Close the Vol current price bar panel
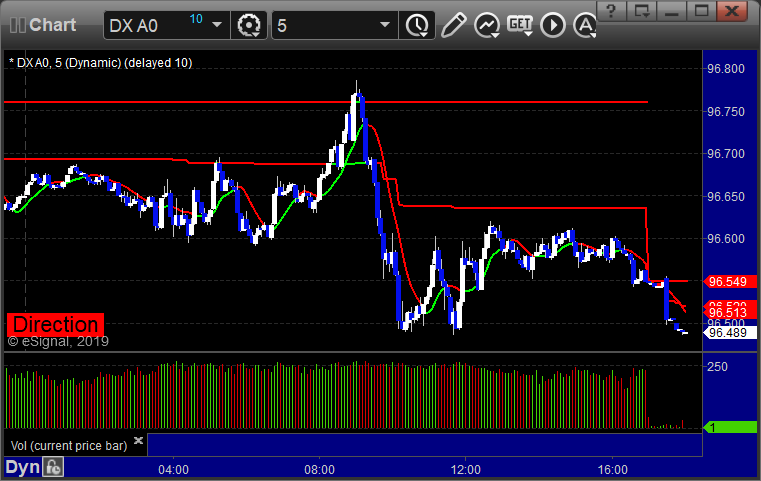 (x=138, y=440)
